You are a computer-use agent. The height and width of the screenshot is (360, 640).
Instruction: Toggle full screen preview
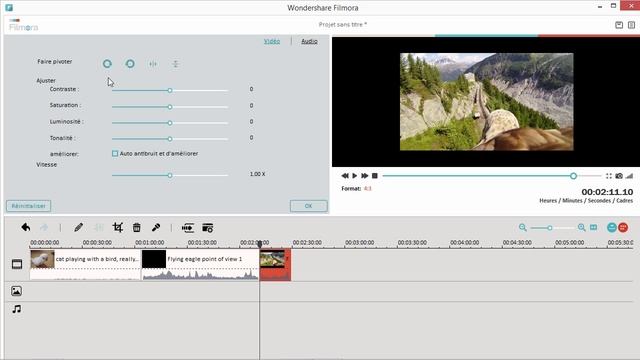point(609,176)
